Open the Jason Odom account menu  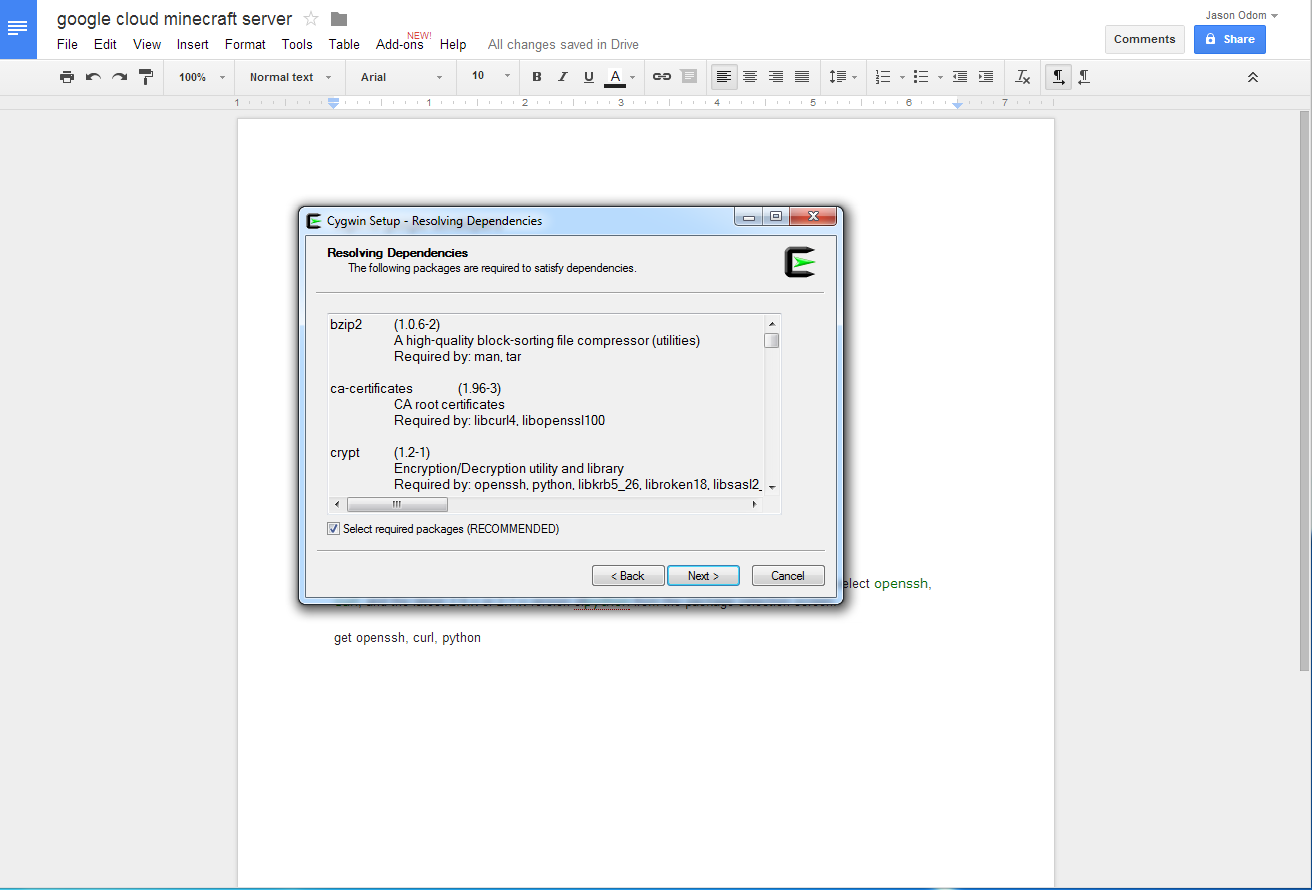pos(1241,15)
